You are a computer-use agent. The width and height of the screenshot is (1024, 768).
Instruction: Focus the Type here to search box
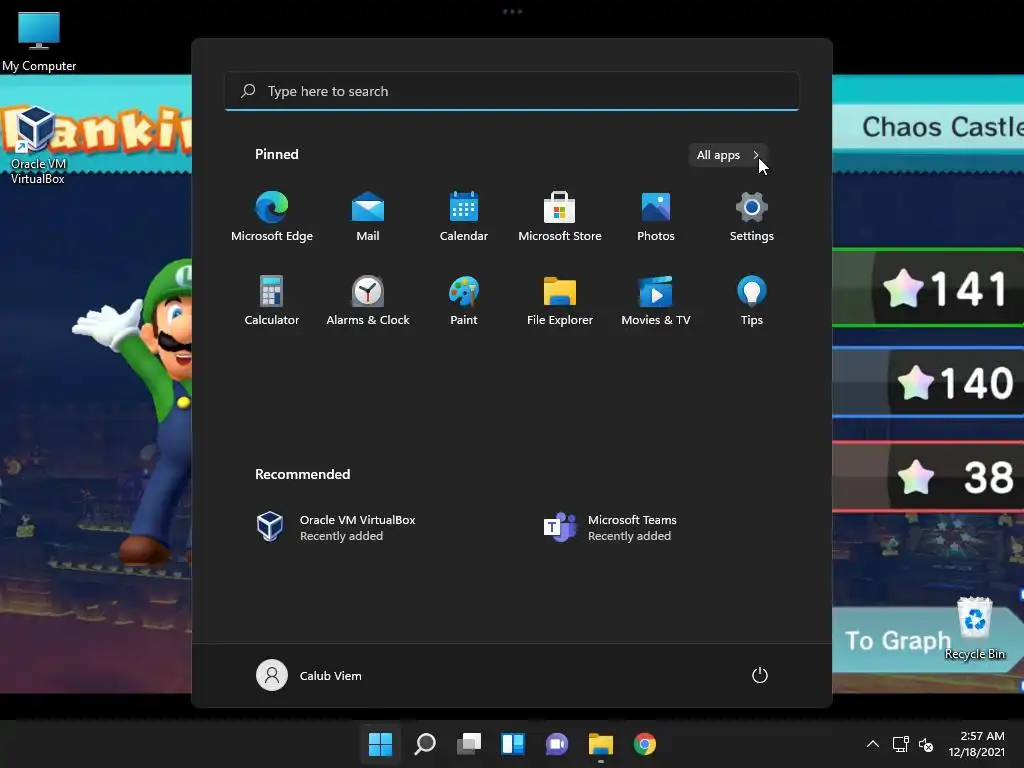512,91
